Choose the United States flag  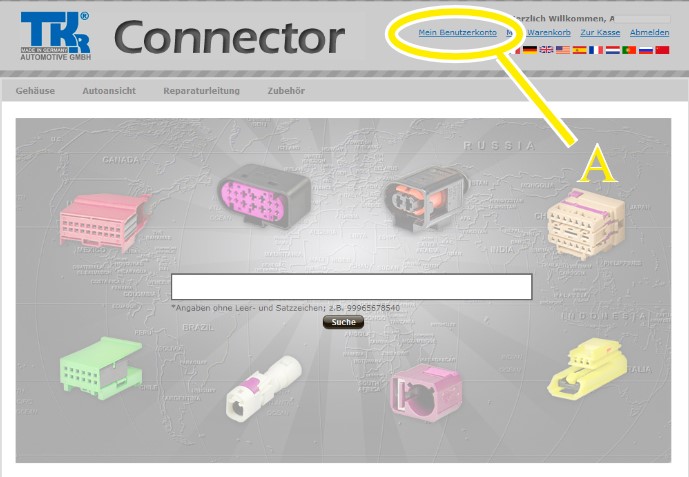pyautogui.click(x=563, y=50)
